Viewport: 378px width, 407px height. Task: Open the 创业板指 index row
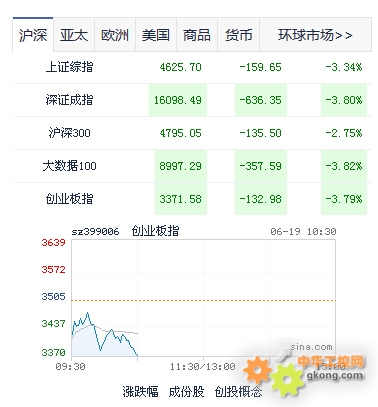pos(192,199)
